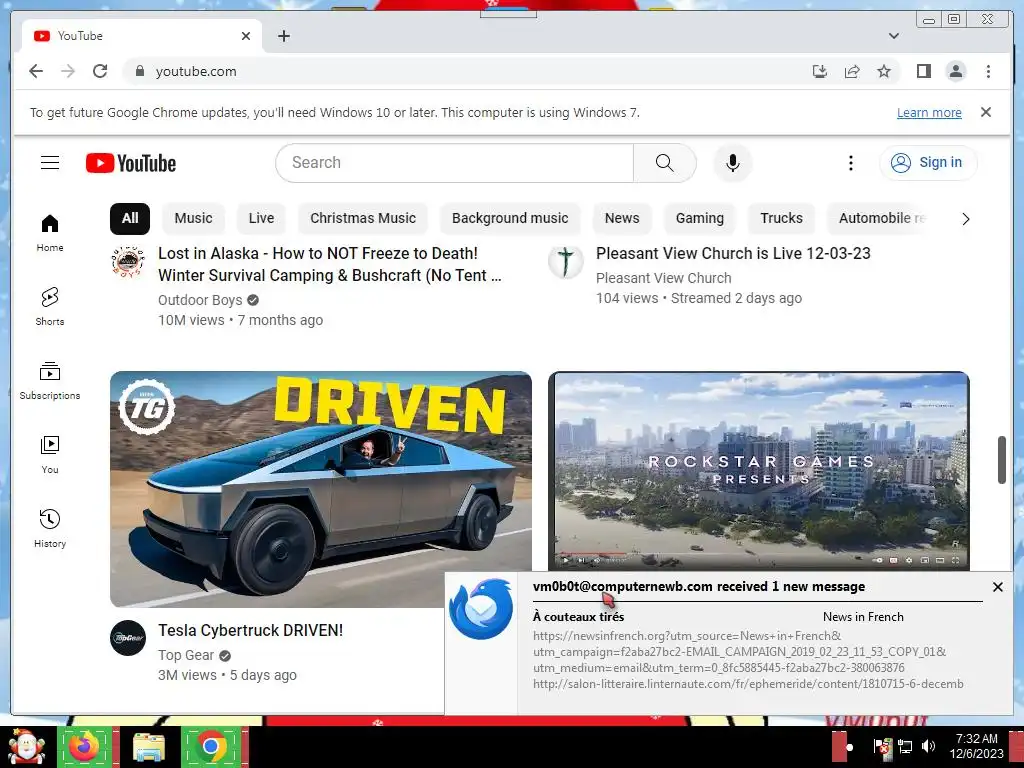The width and height of the screenshot is (1024, 768).
Task: Click the network tray icon
Action: 905,746
